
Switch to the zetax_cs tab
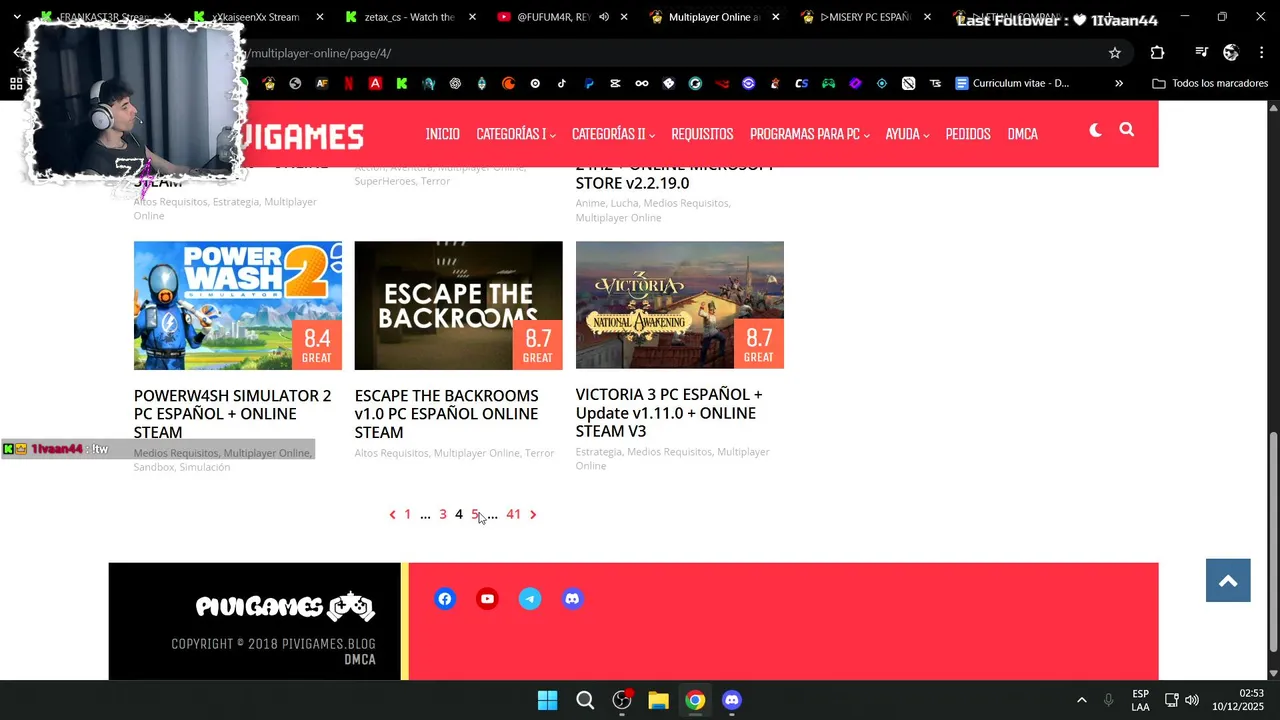click(400, 17)
